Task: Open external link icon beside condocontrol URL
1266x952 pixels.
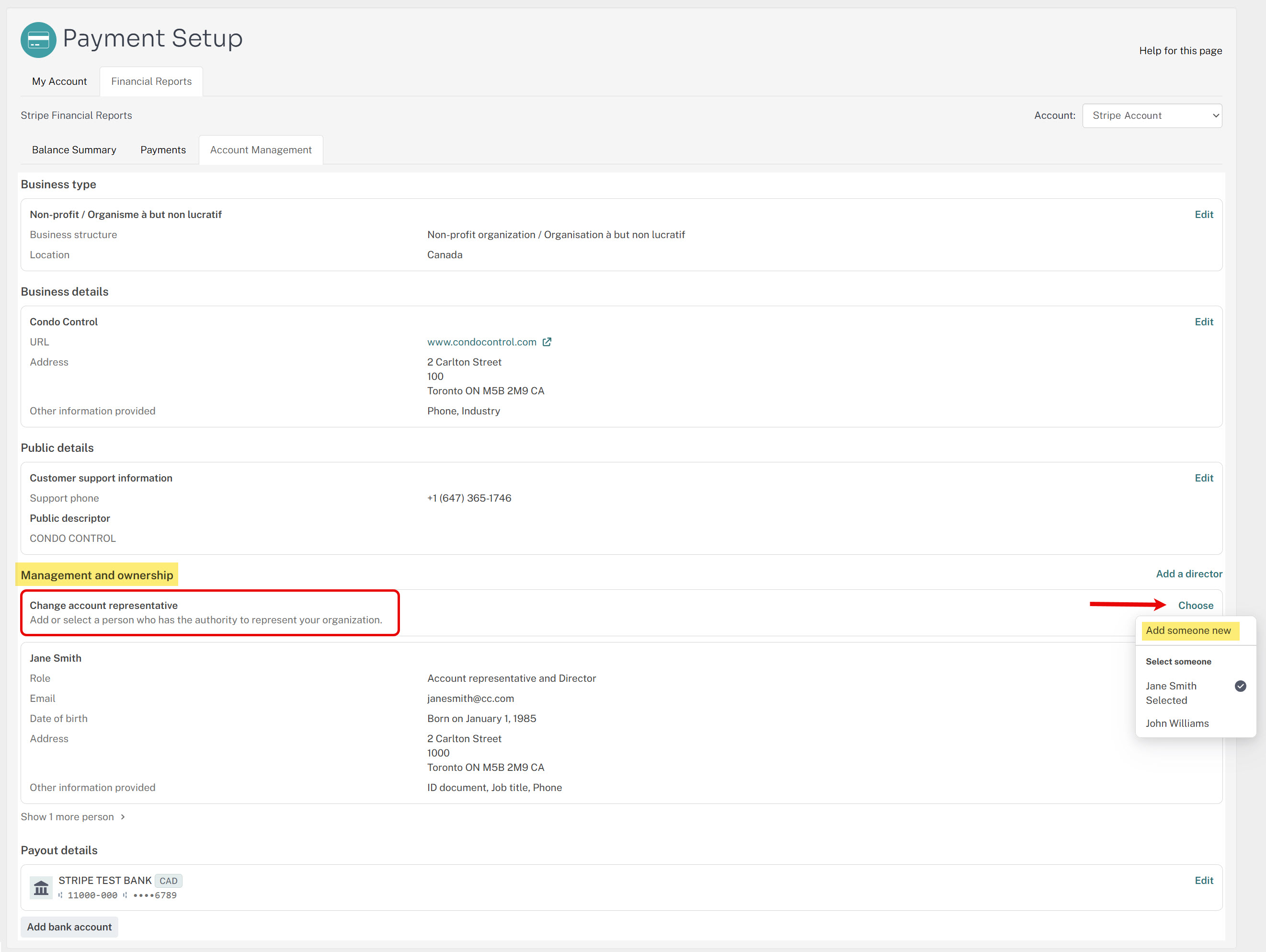Action: pos(547,342)
